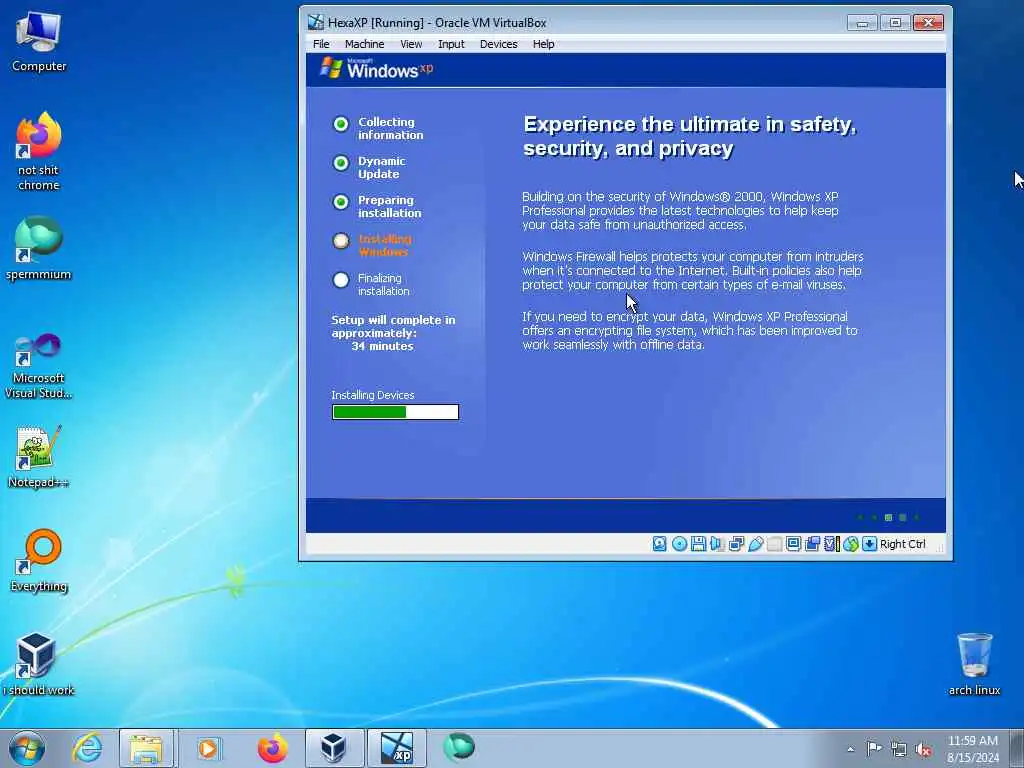
Task: Open the teal browser icon on taskbar
Action: (458, 748)
